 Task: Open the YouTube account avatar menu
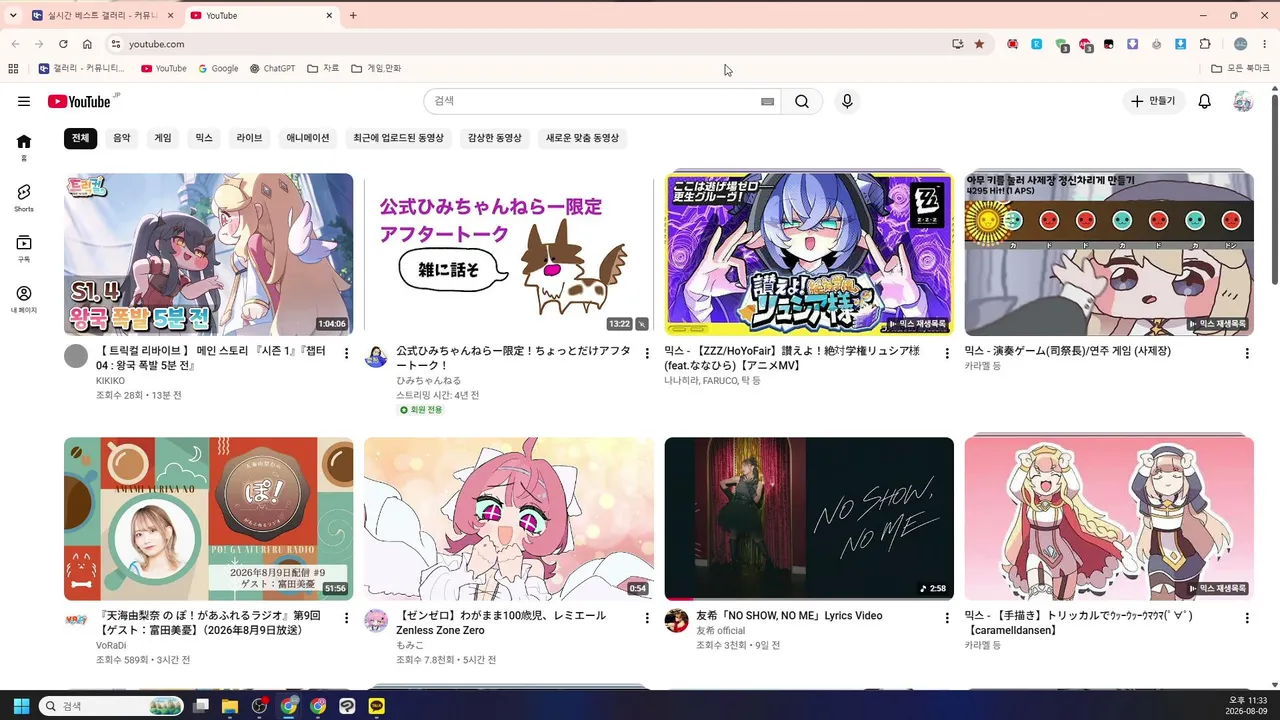(x=1243, y=101)
